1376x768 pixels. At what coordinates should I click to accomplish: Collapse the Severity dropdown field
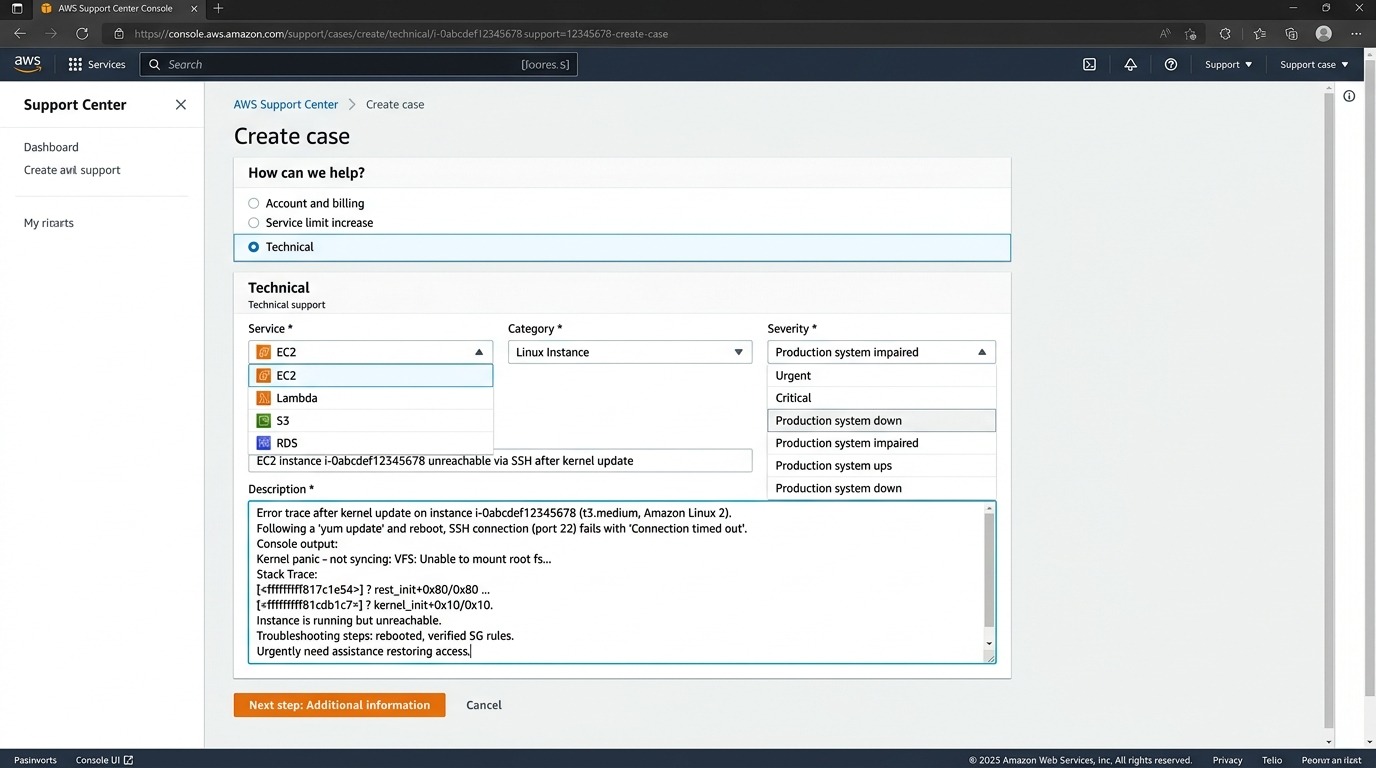tap(881, 352)
